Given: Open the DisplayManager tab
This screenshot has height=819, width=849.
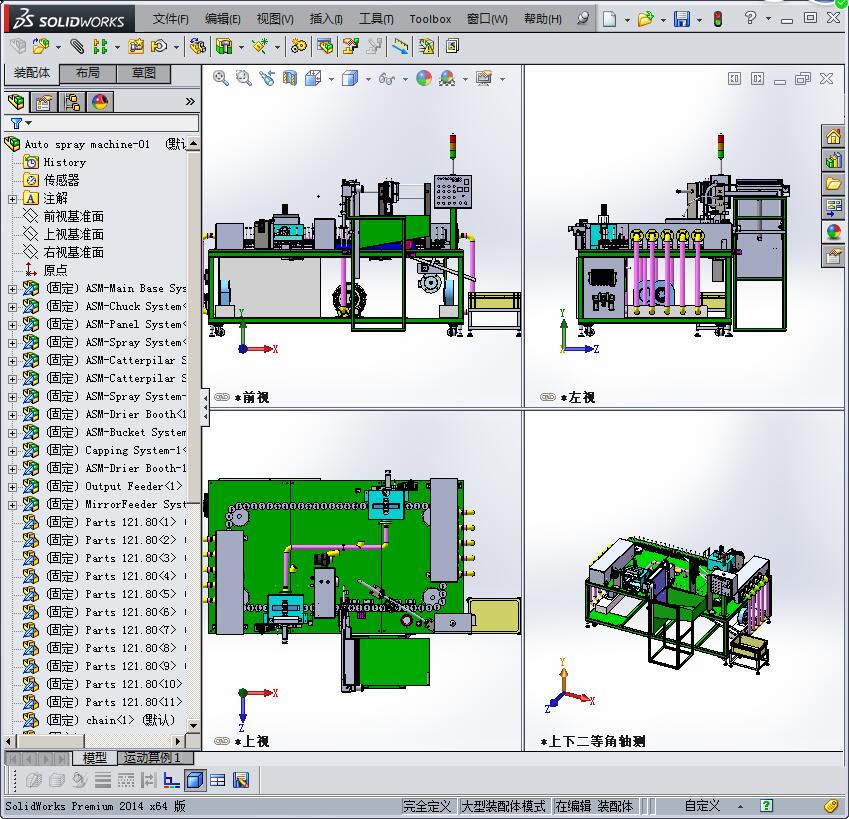Looking at the screenshot, I should (x=100, y=102).
